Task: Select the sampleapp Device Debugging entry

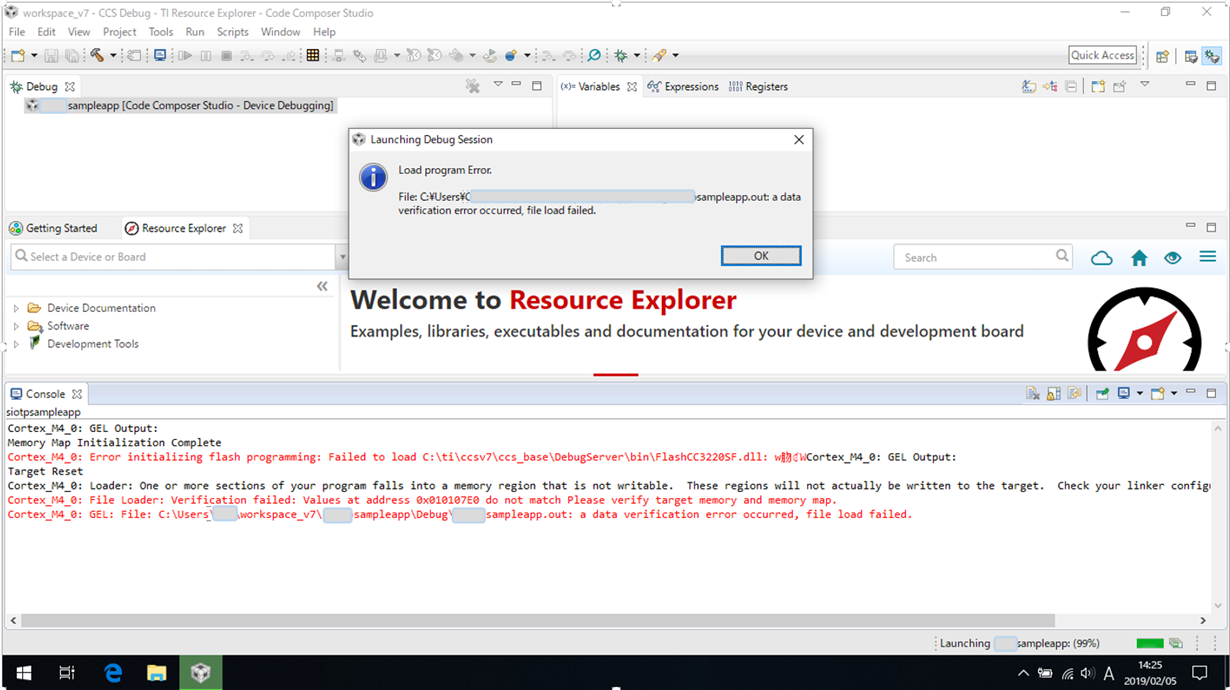Action: tap(181, 105)
